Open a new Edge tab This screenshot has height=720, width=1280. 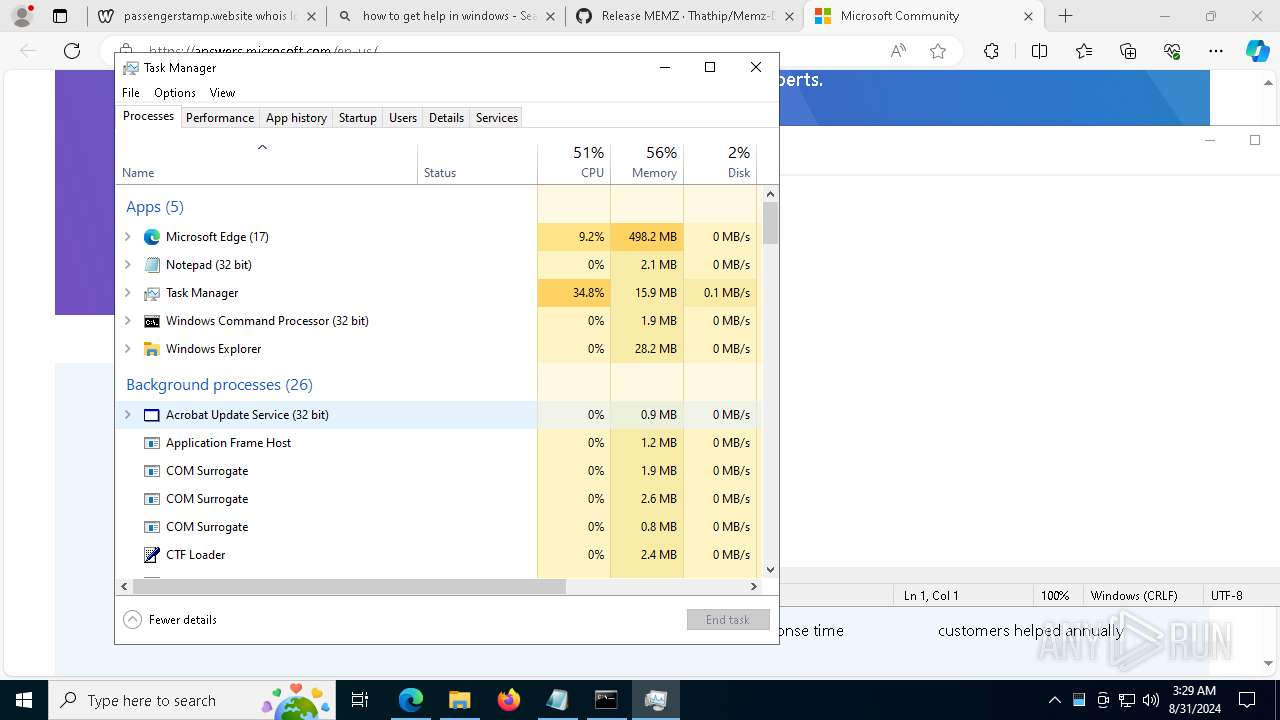1066,16
